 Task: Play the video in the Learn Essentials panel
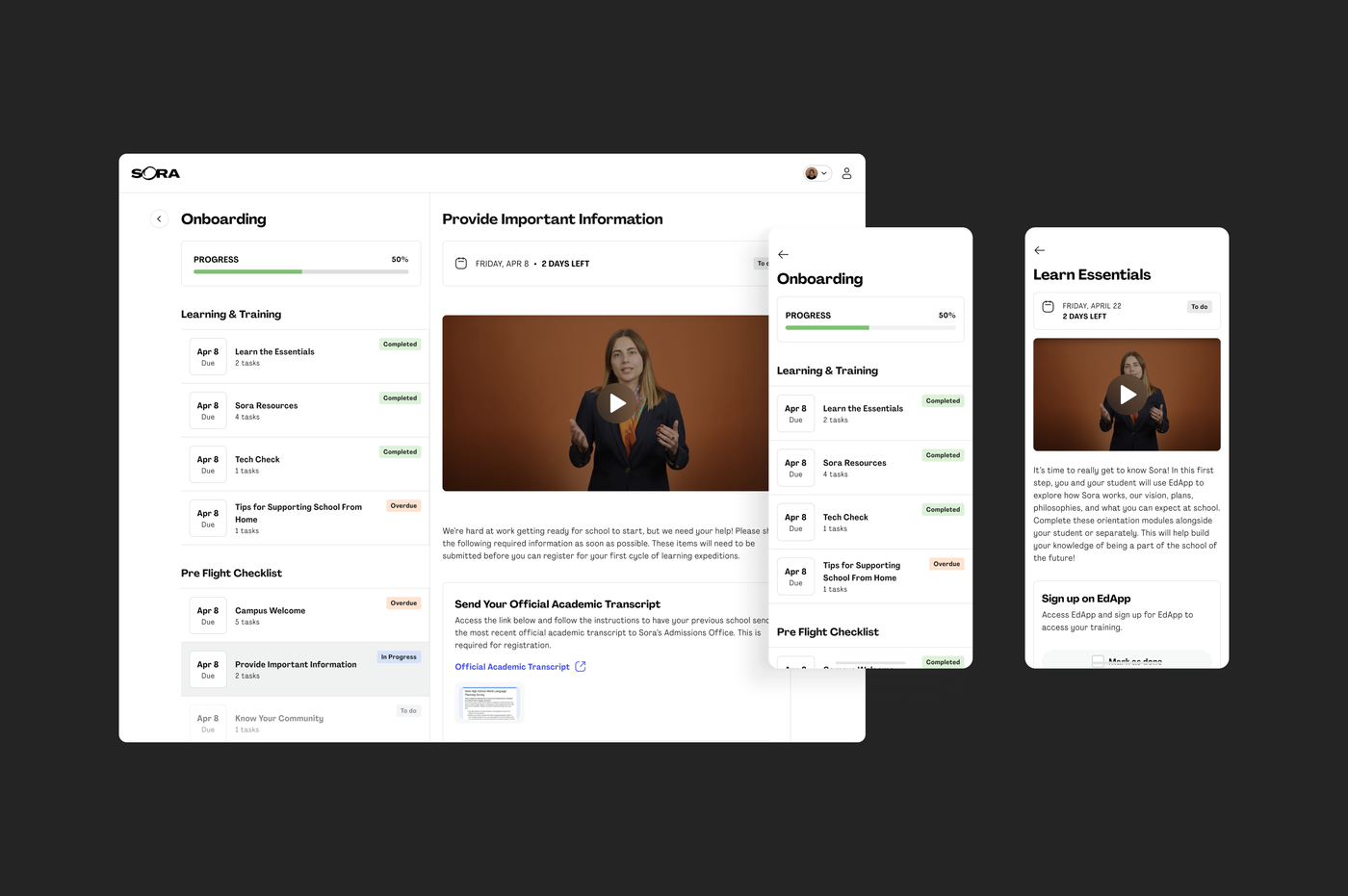[1127, 395]
